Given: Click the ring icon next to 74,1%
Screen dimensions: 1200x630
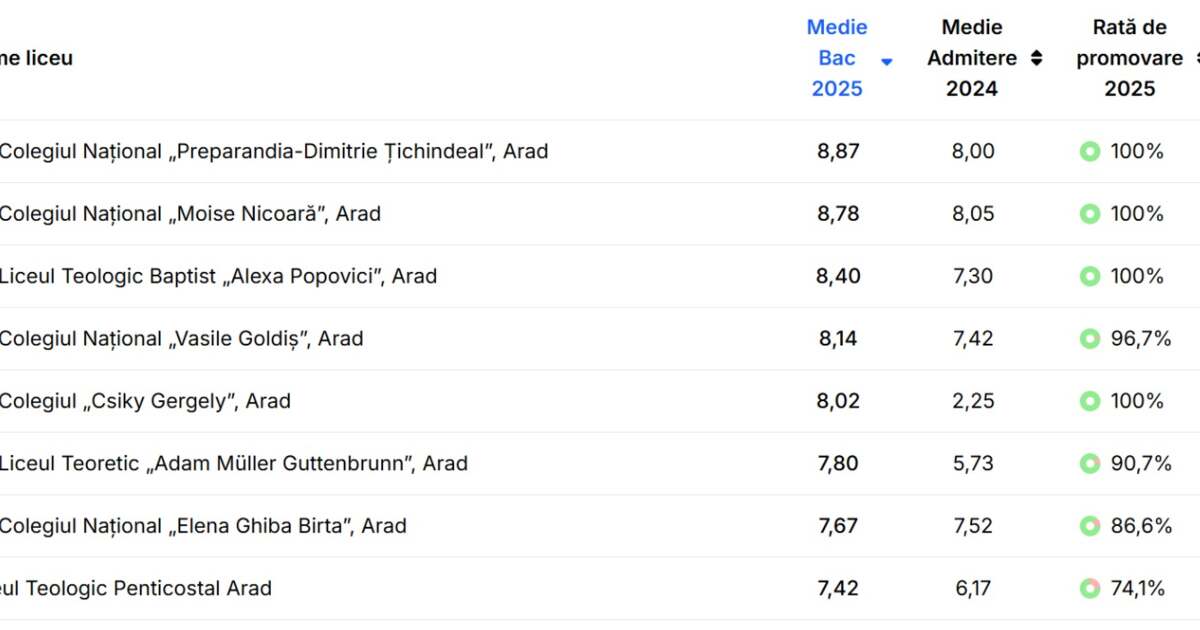Looking at the screenshot, I should [x=1090, y=589].
